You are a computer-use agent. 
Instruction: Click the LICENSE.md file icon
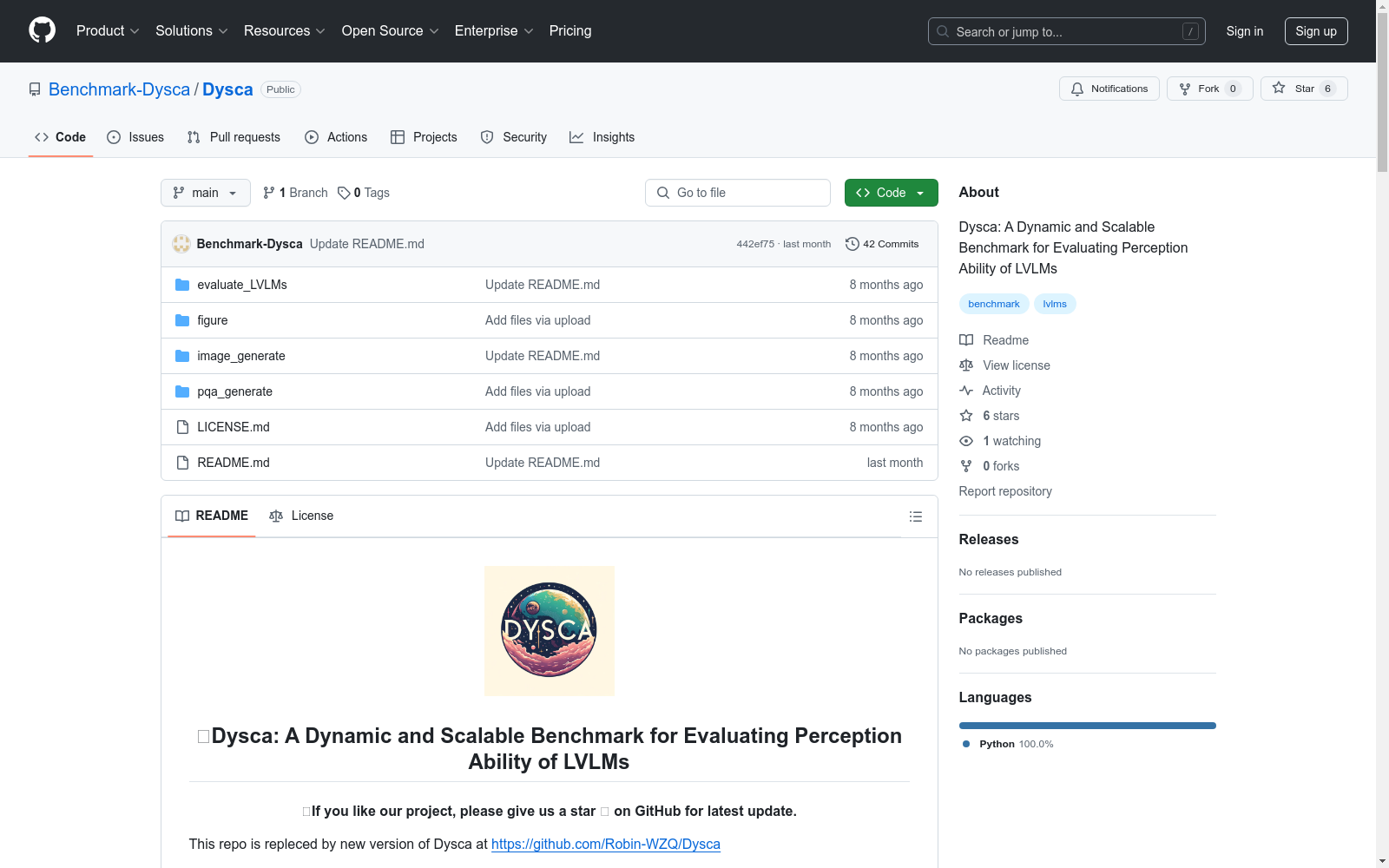(182, 427)
